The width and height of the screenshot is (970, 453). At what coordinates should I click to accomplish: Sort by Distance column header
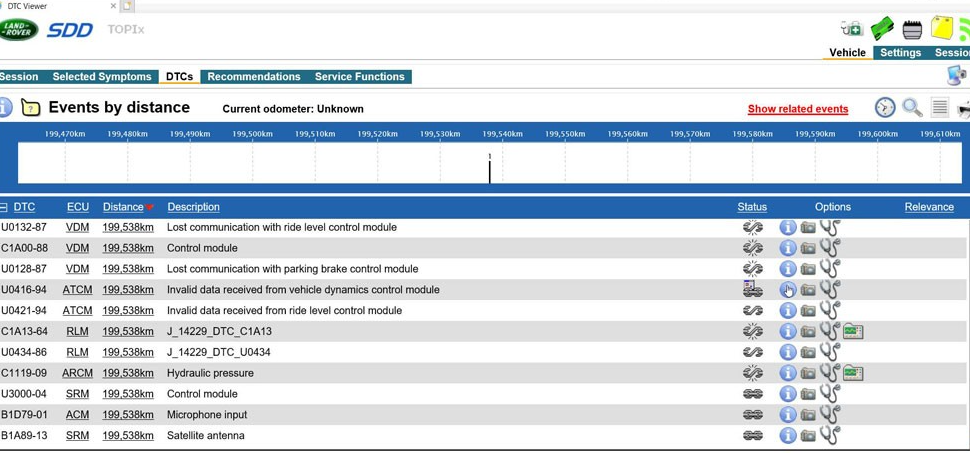(x=123, y=207)
